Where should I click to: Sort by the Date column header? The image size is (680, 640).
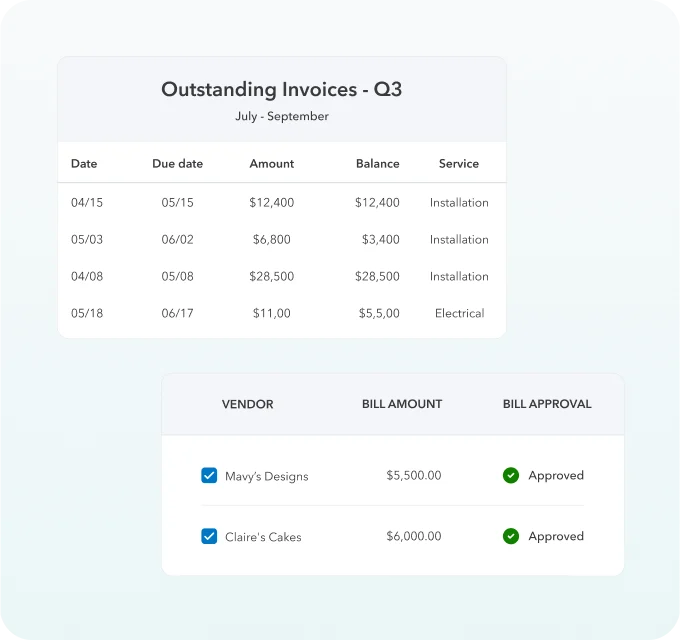(84, 163)
